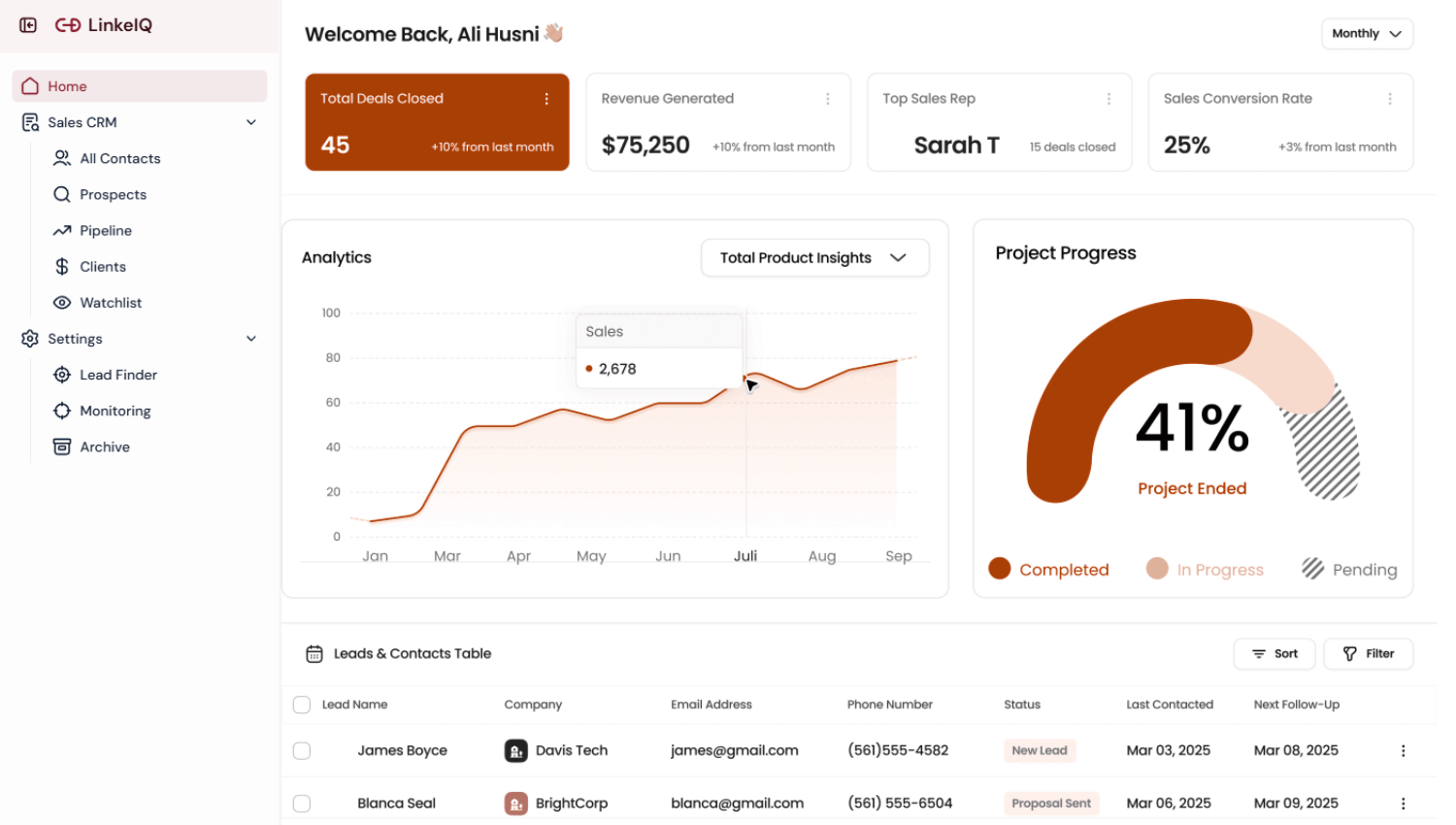Click the BrightCorp company icon
This screenshot has width=1456, height=825.
pos(515,804)
